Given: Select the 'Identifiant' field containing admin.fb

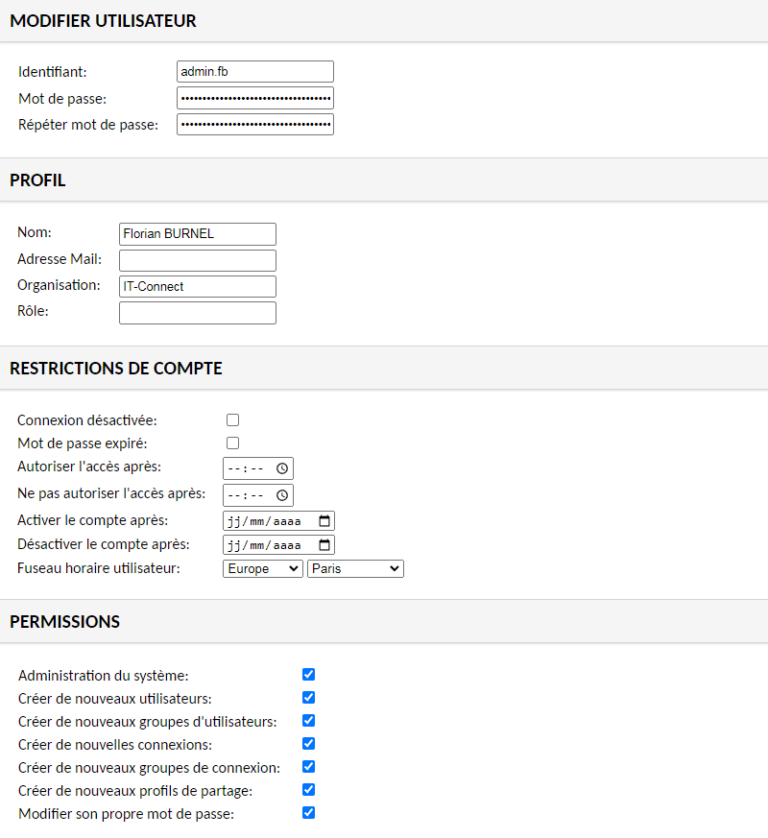Looking at the screenshot, I should click(254, 71).
